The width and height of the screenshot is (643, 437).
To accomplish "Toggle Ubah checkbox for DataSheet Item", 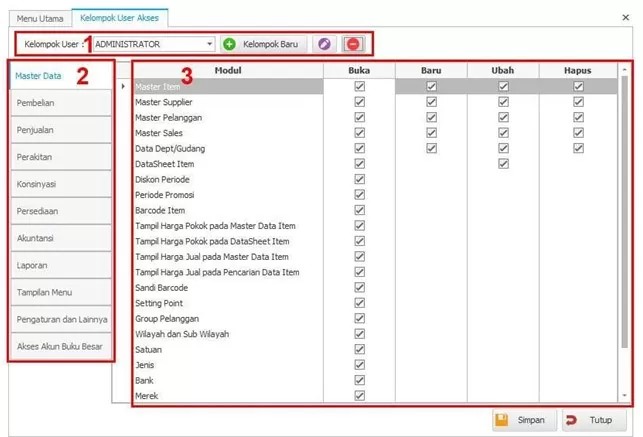I will [x=504, y=164].
